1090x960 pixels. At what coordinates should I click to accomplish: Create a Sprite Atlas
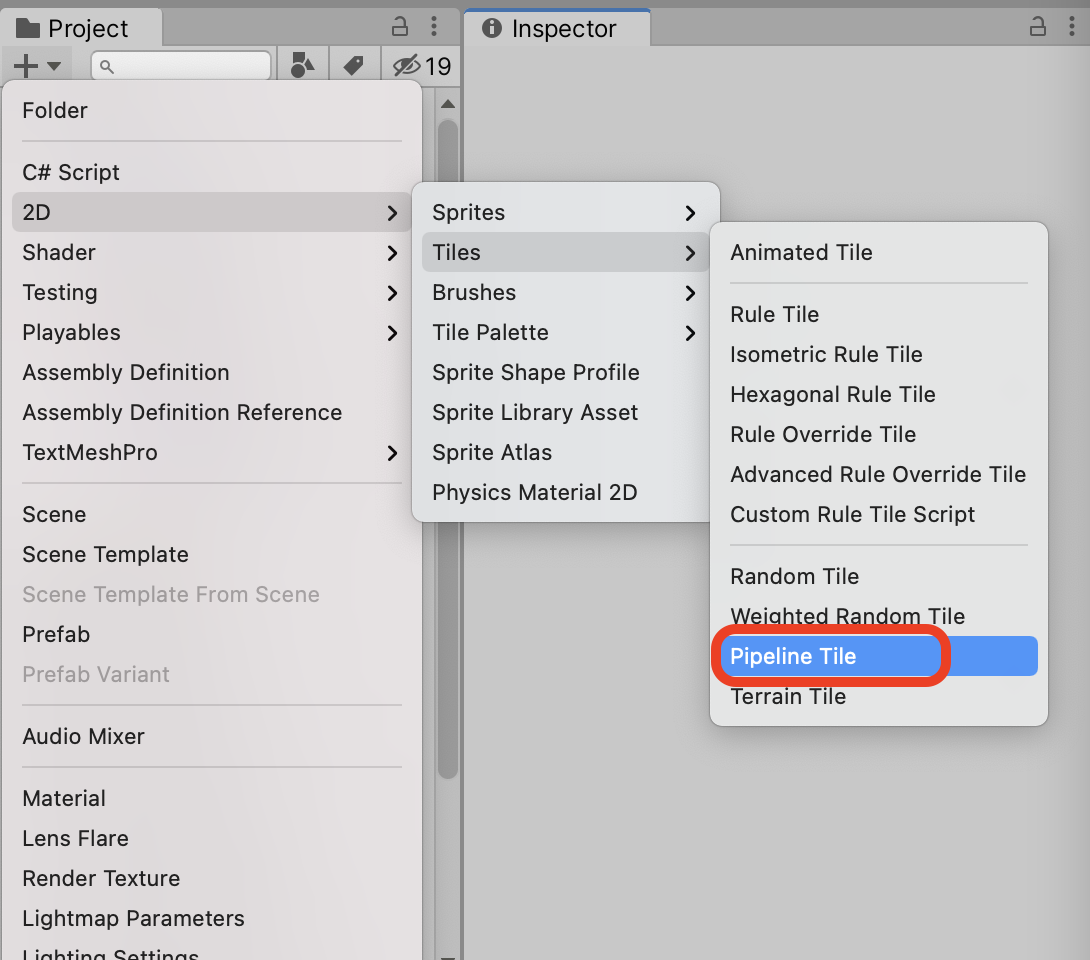[x=565, y=453]
